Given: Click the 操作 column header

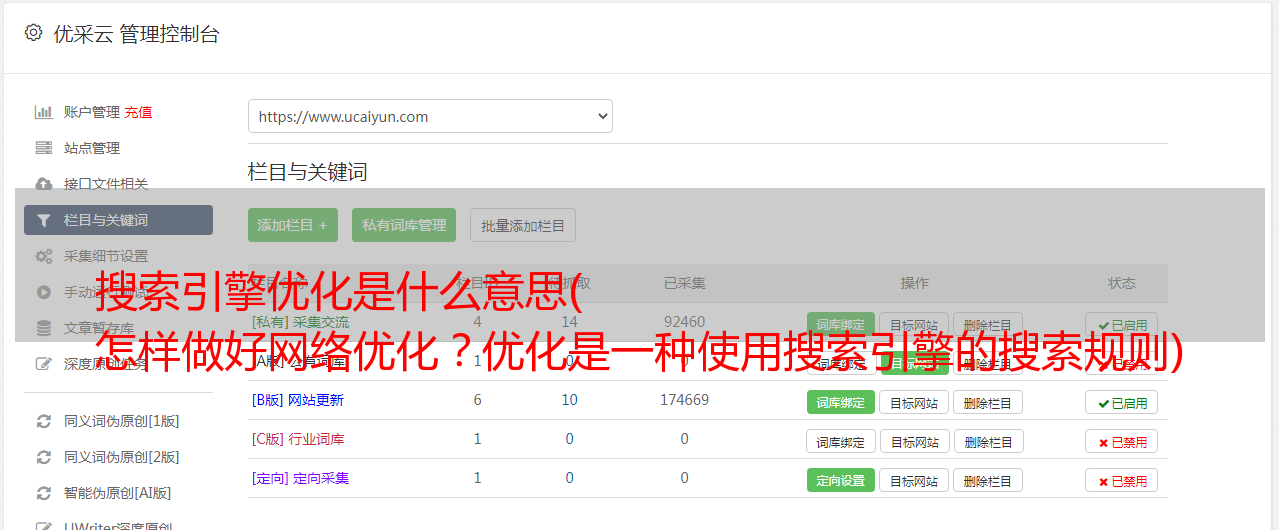Looking at the screenshot, I should [x=914, y=283].
